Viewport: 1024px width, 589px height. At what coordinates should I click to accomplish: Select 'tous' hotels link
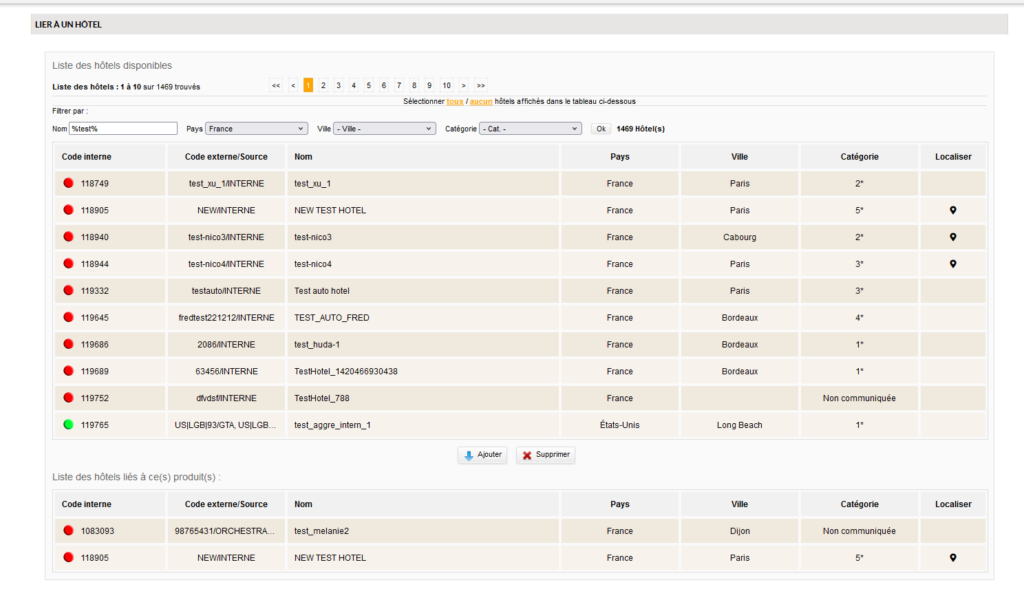pos(455,101)
